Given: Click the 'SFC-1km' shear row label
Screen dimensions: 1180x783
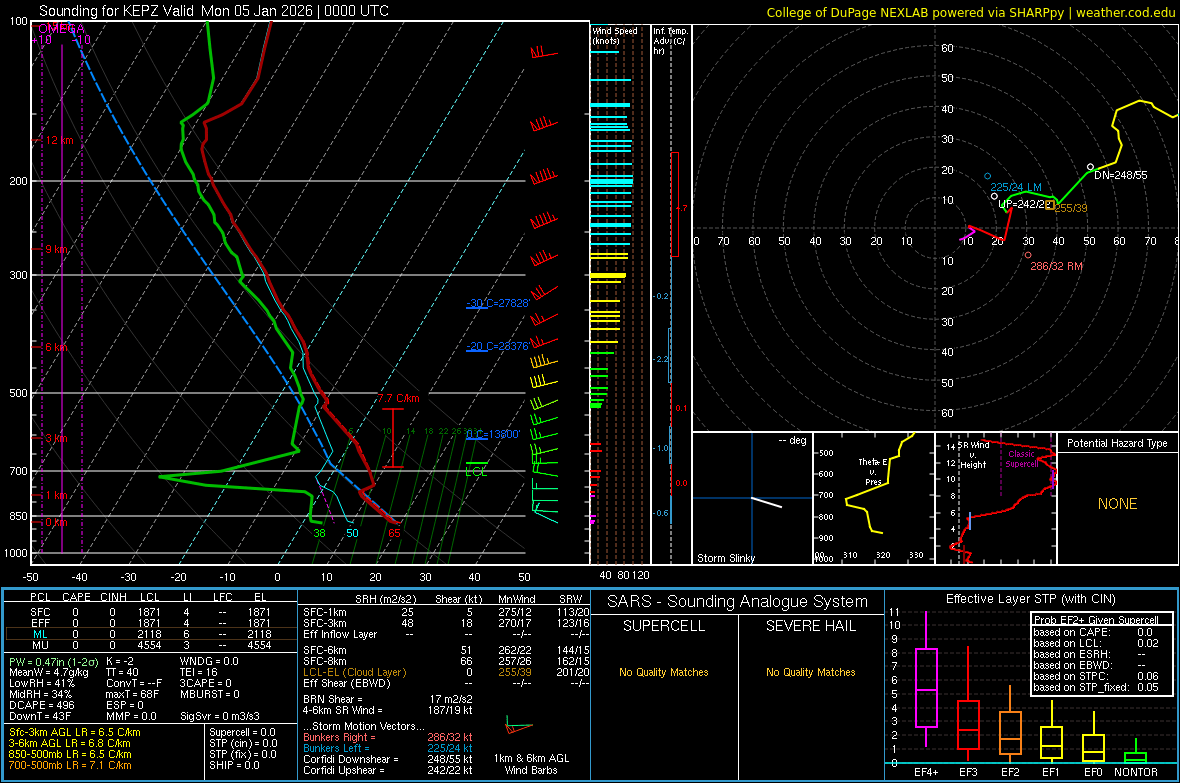Looking at the screenshot, I should tap(325, 613).
